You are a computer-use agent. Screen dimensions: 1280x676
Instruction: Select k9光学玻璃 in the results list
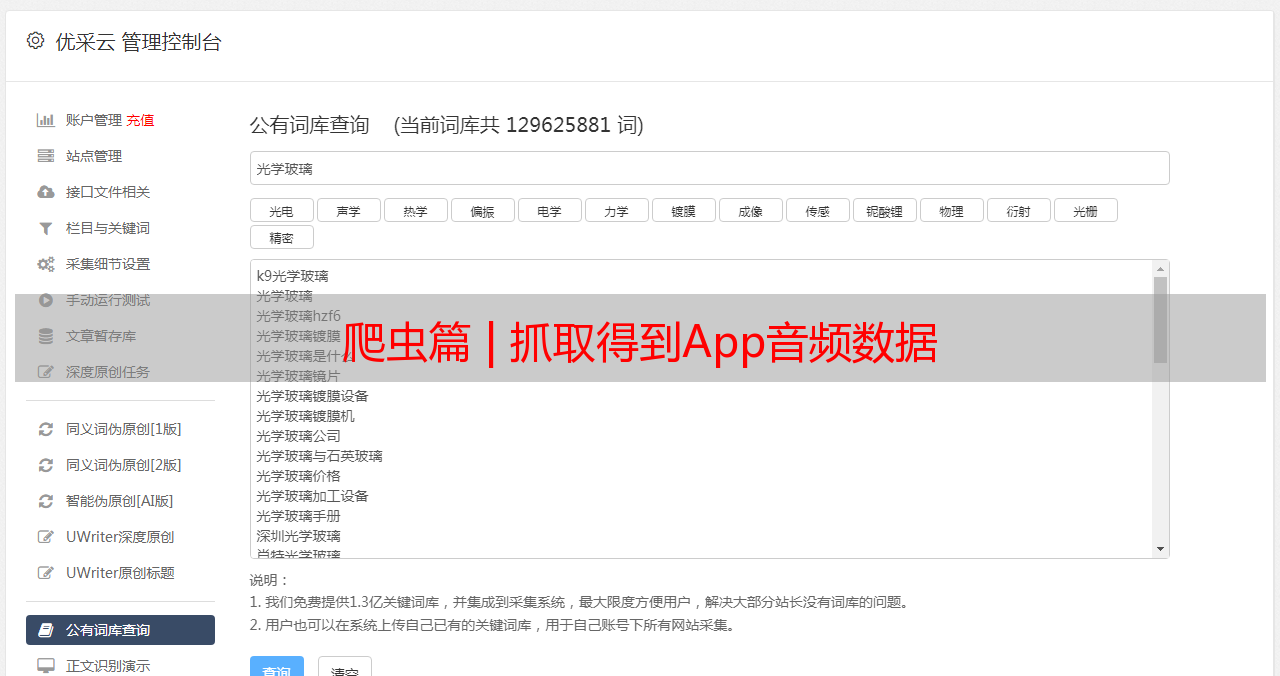[x=292, y=276]
